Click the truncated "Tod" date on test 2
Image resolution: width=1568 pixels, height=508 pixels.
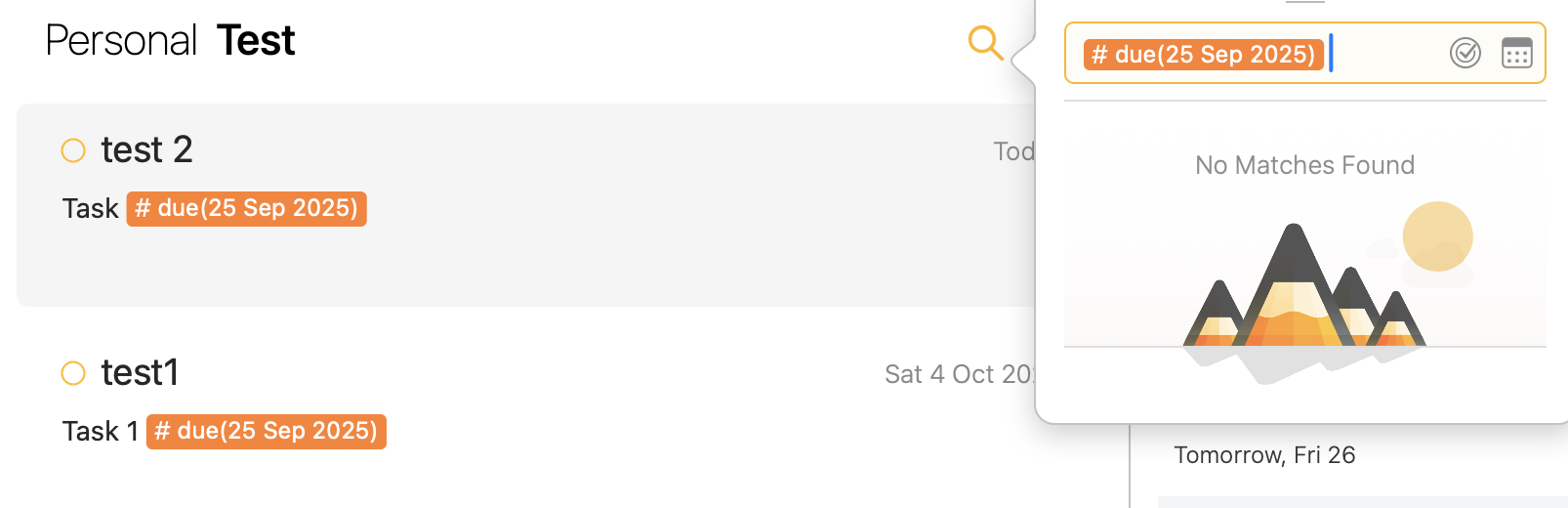1013,151
